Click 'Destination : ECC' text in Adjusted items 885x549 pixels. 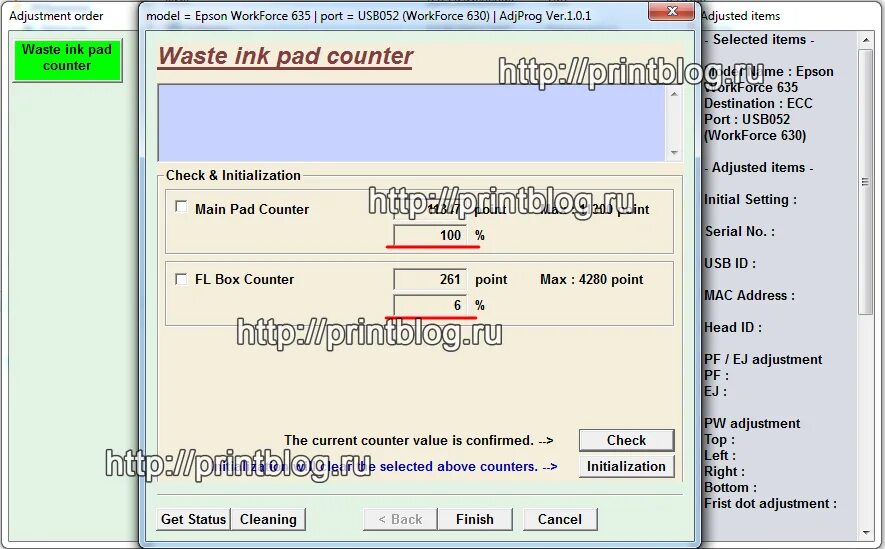coord(758,103)
